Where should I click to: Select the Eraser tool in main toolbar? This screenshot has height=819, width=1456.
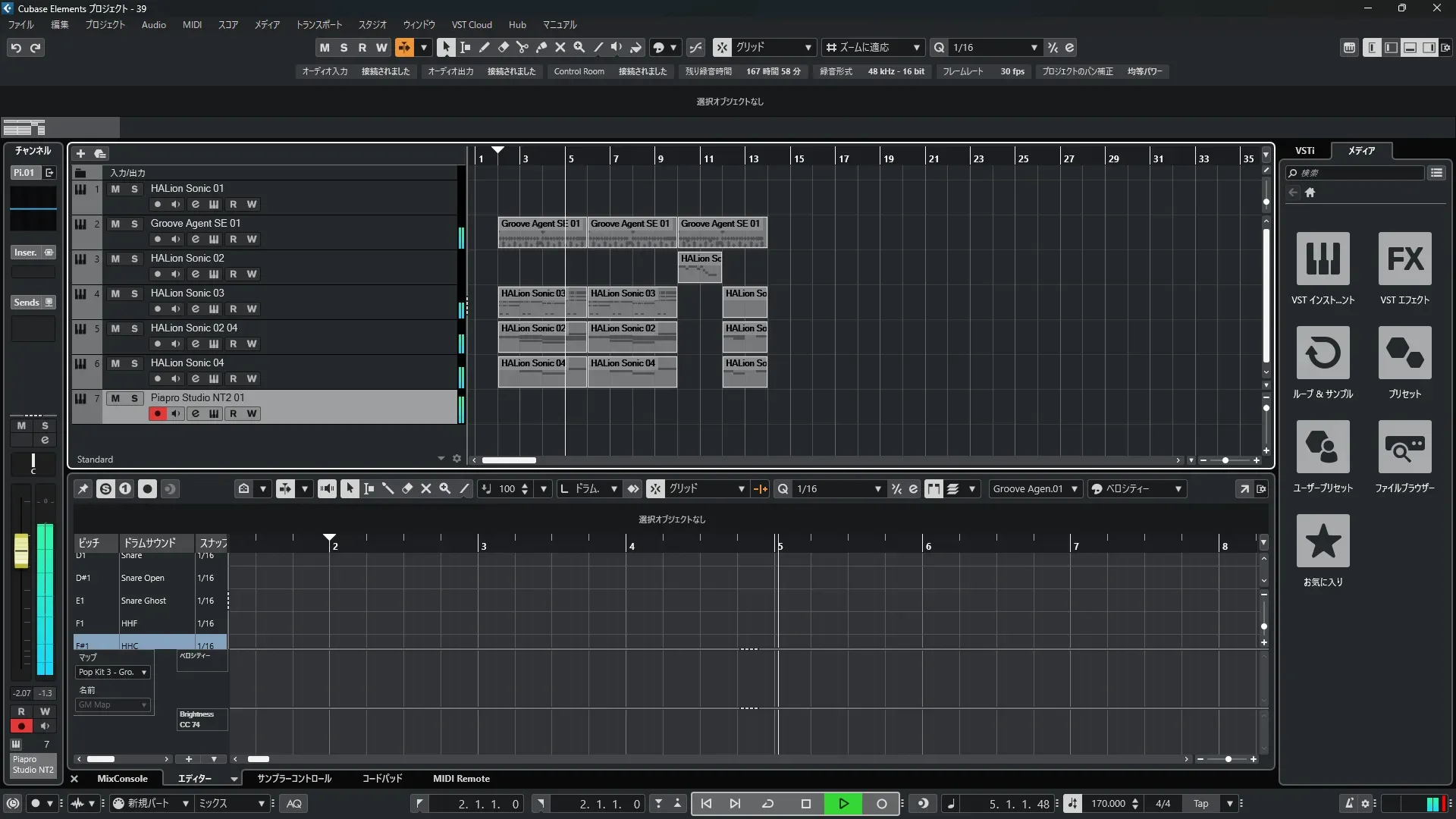[x=503, y=47]
